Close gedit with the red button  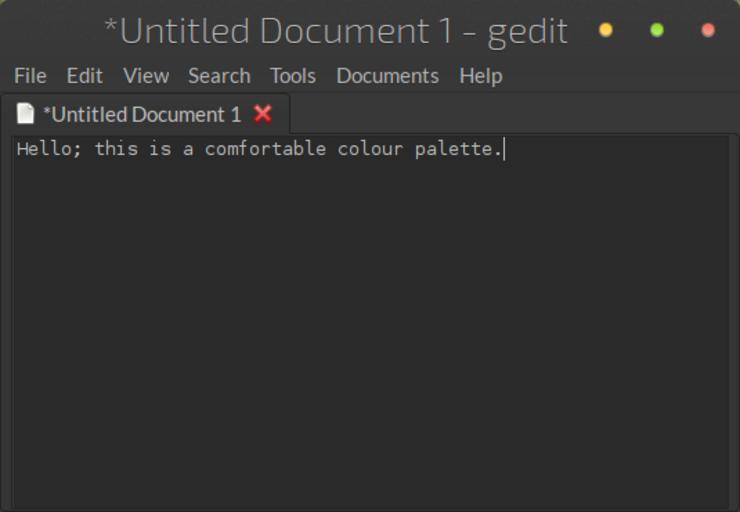[x=708, y=30]
